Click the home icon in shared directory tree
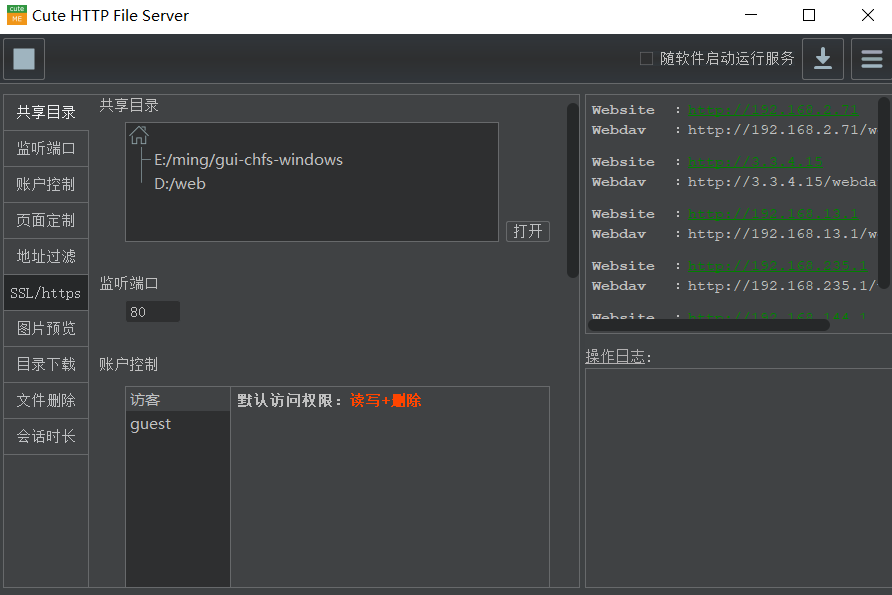The width and height of the screenshot is (892, 595). pyautogui.click(x=139, y=135)
